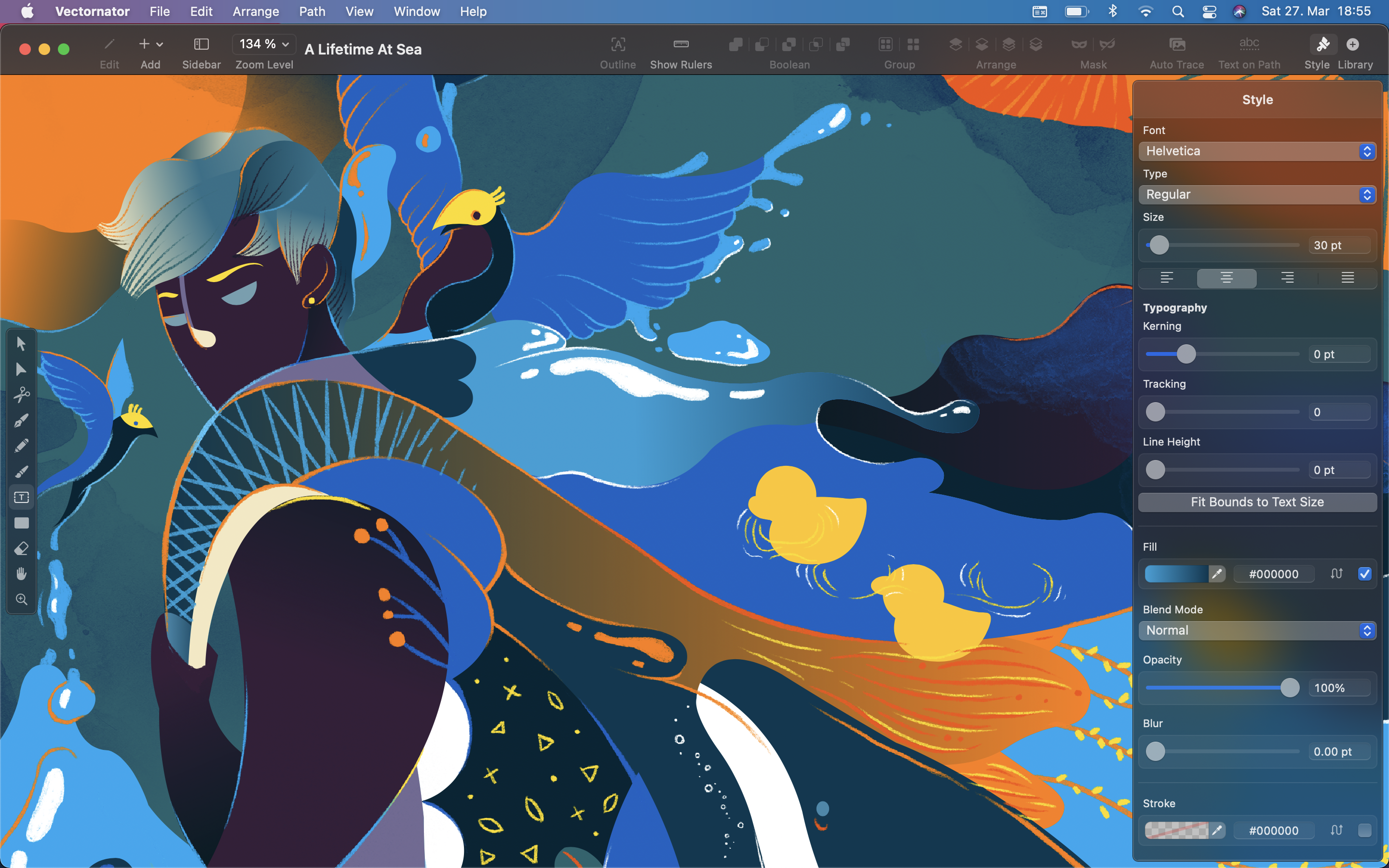Screen dimensions: 1389x868
Task: Open the Zoom Level dropdown
Action: 263,43
